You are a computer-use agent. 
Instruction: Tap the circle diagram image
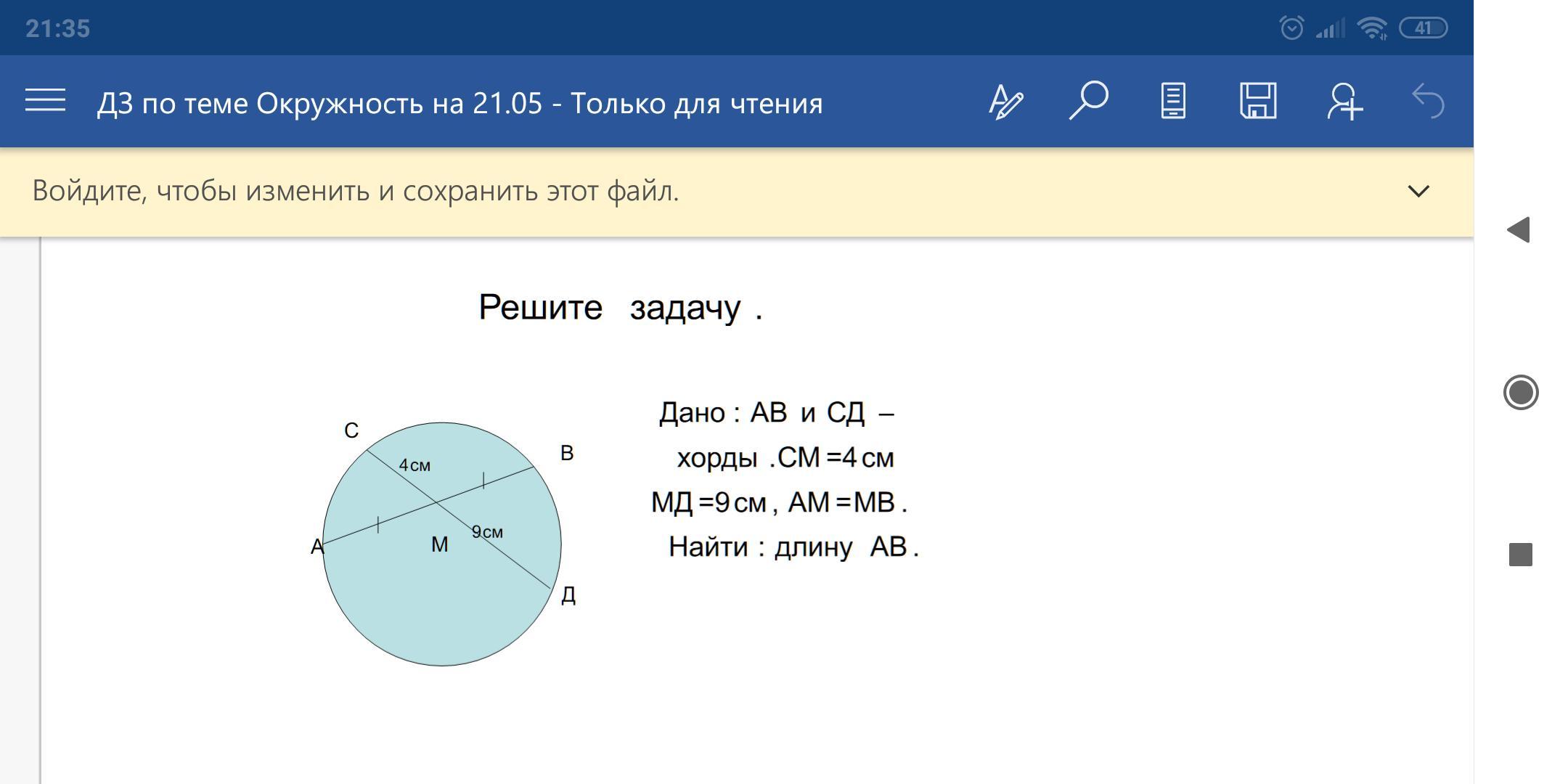click(x=441, y=544)
